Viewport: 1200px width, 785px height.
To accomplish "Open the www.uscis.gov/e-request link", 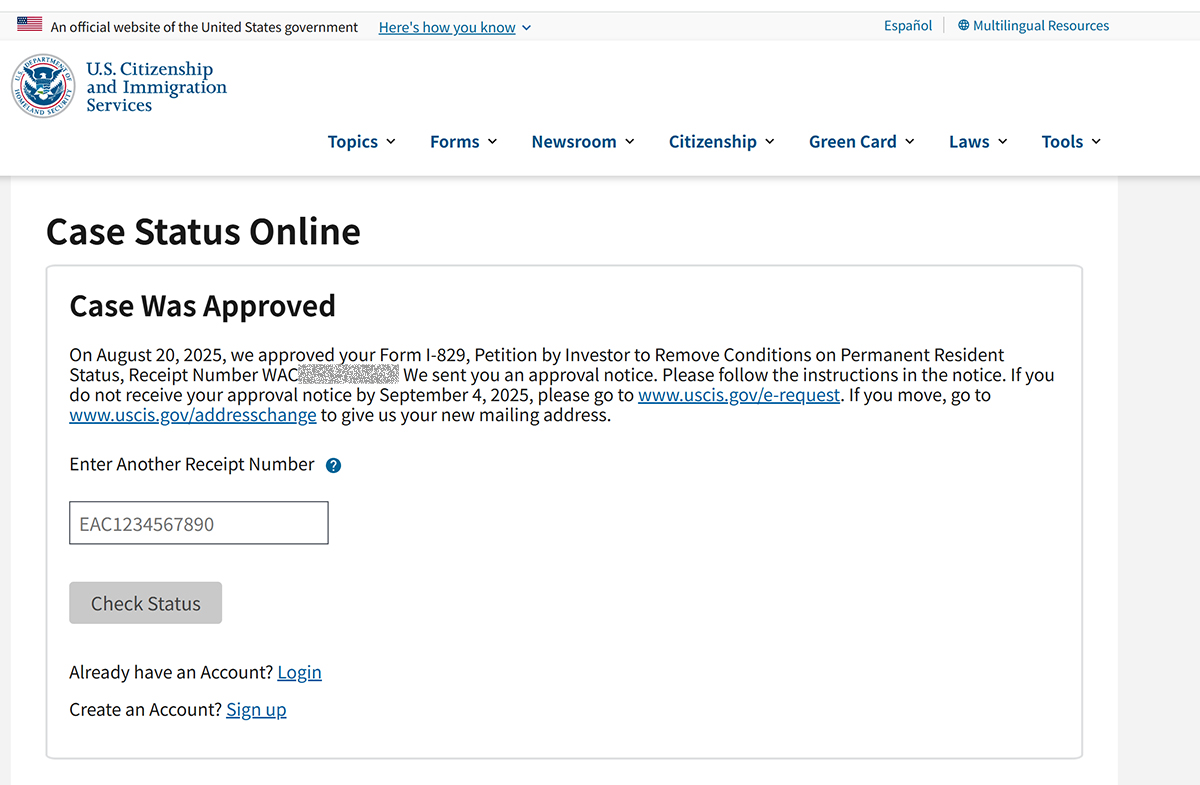I will tap(739, 395).
